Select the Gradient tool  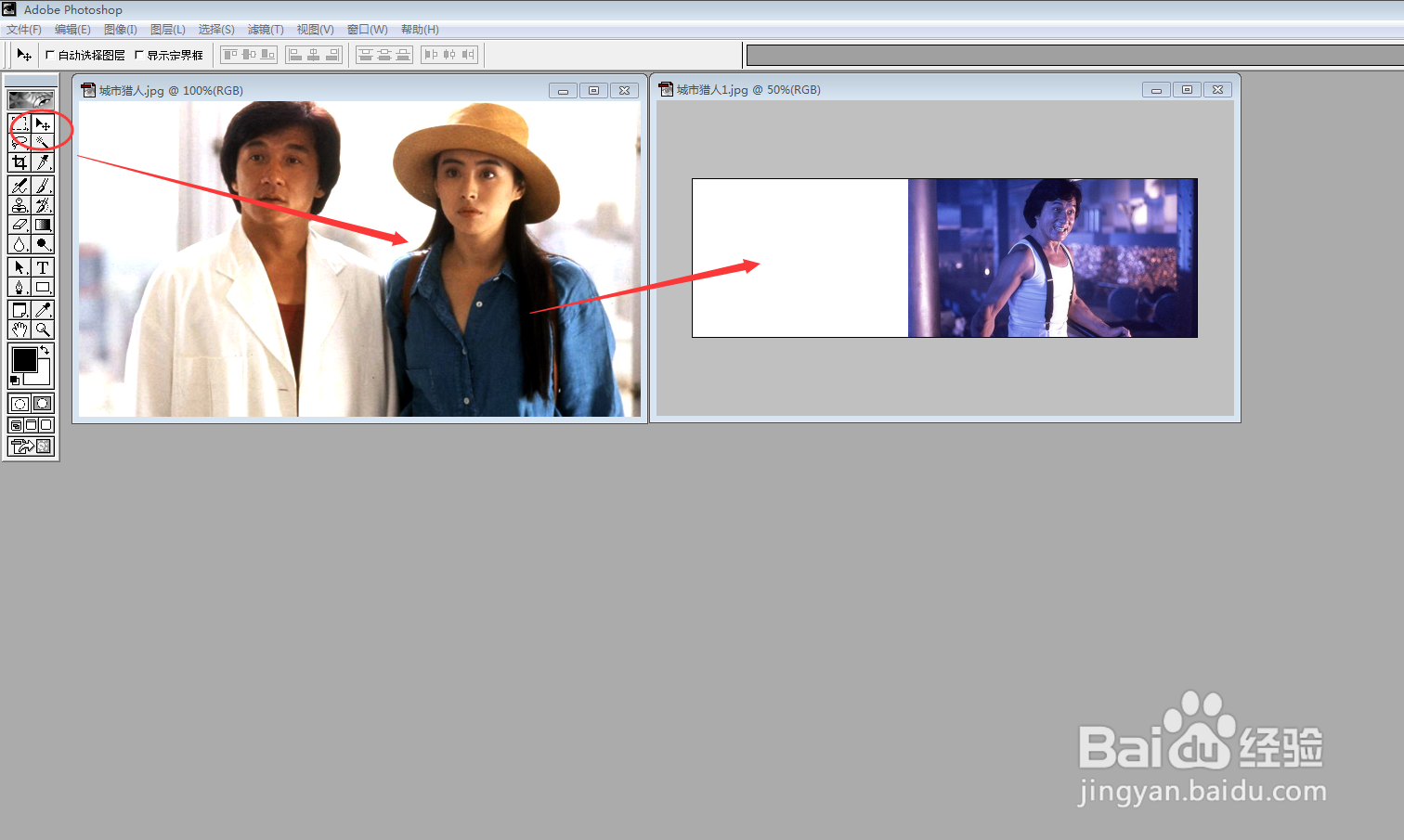pos(43,225)
